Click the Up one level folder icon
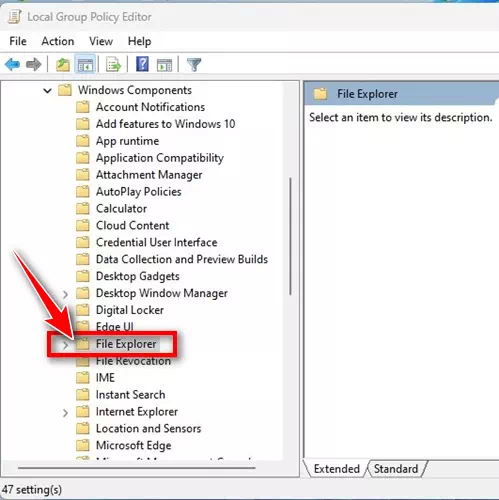 pos(63,64)
